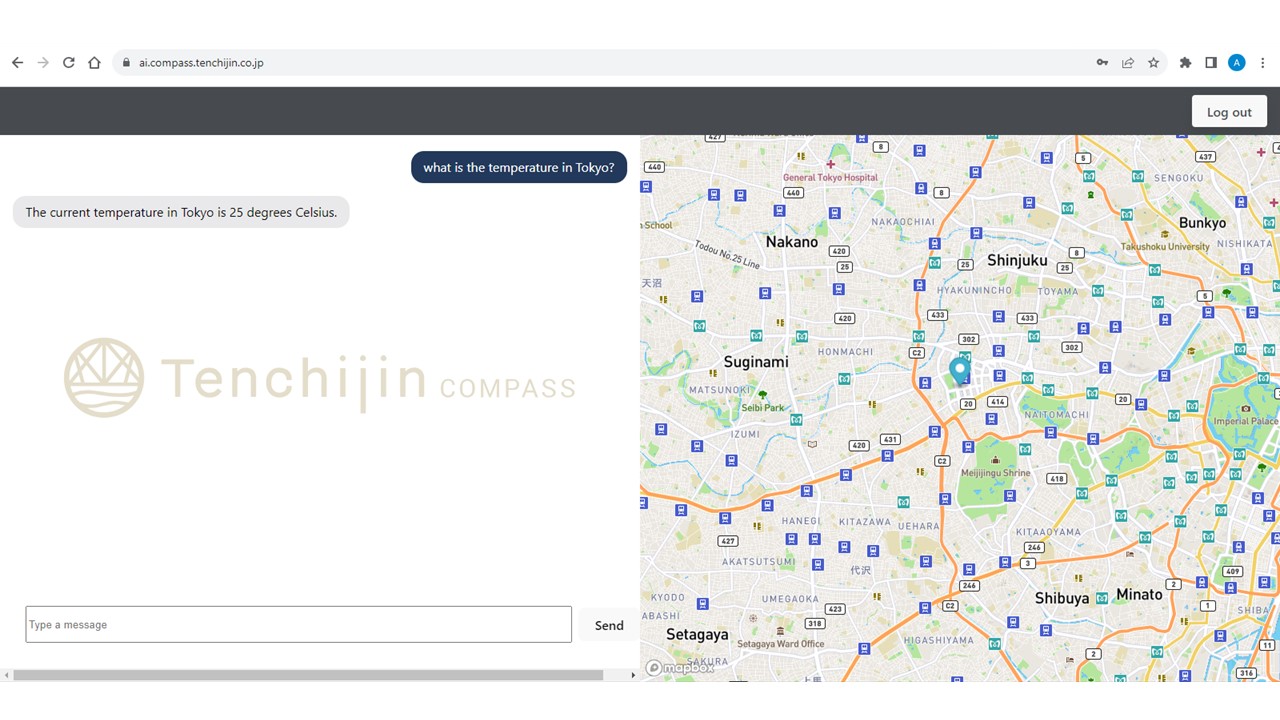Viewport: 1280px width, 720px height.
Task: Click the Setagaya Ward Office map label
Action: (x=781, y=644)
